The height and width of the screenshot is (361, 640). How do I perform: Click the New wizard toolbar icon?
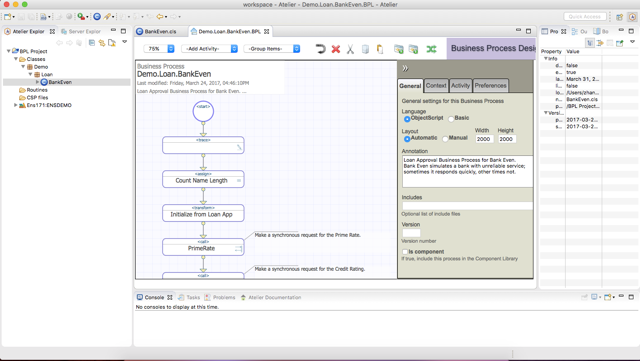7,17
